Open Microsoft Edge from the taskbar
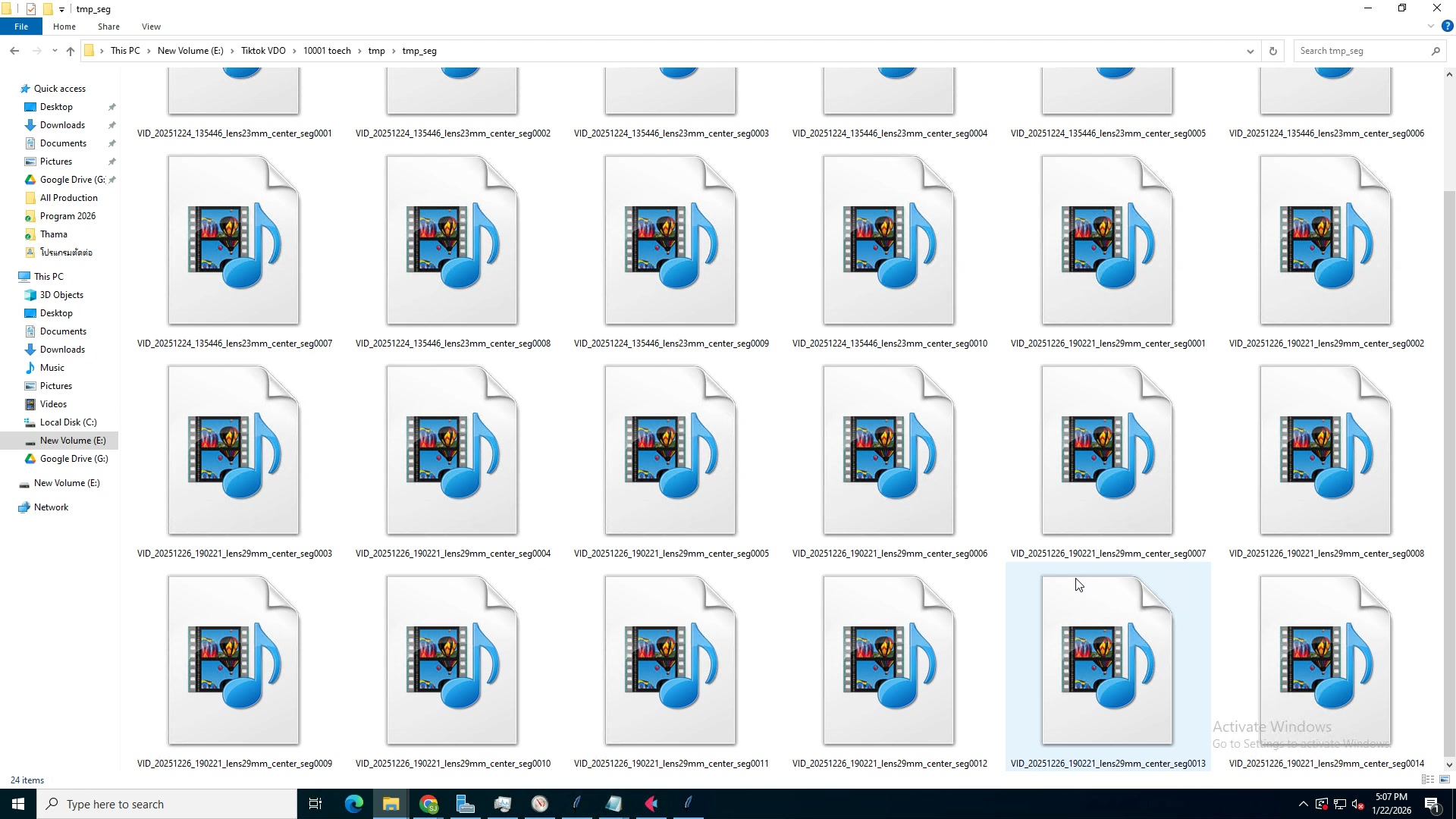Screen dimensions: 1456x819 (x=353, y=804)
